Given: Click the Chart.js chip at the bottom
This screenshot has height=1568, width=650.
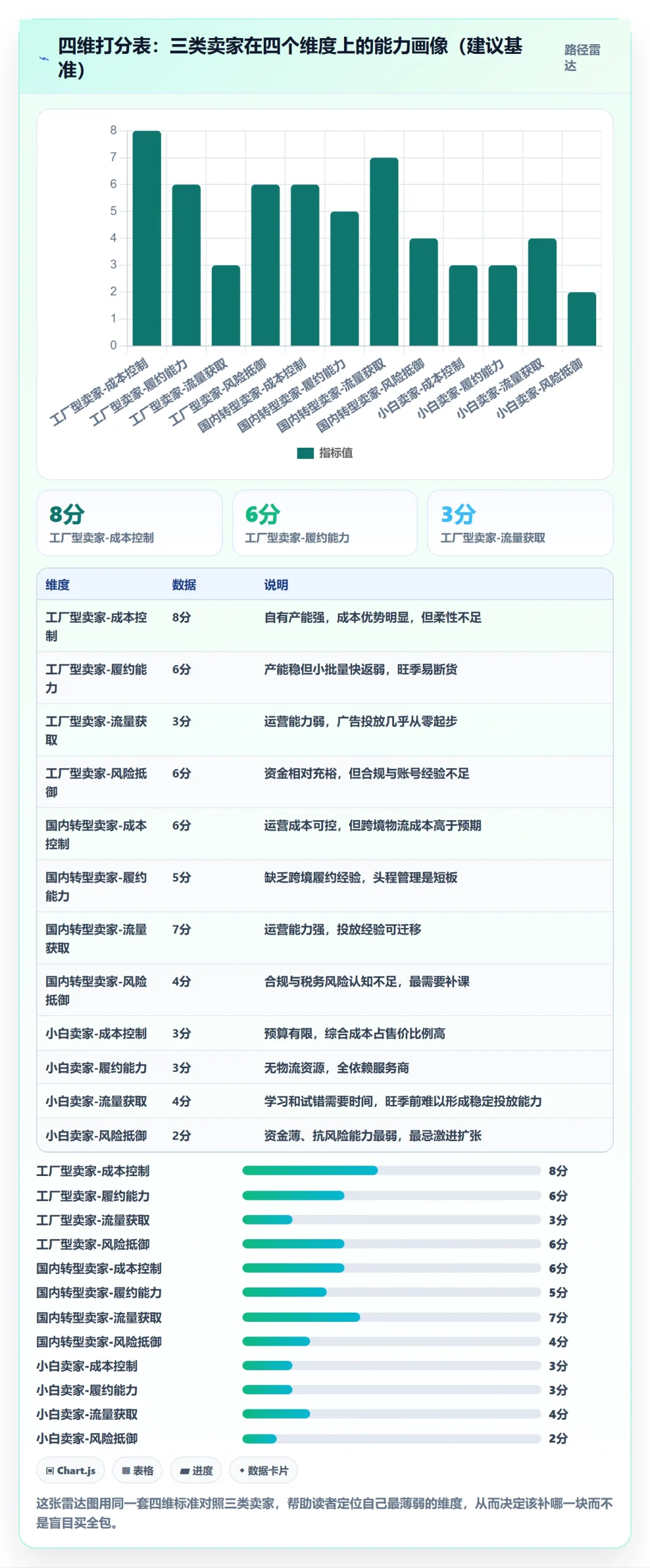Looking at the screenshot, I should tap(71, 1470).
